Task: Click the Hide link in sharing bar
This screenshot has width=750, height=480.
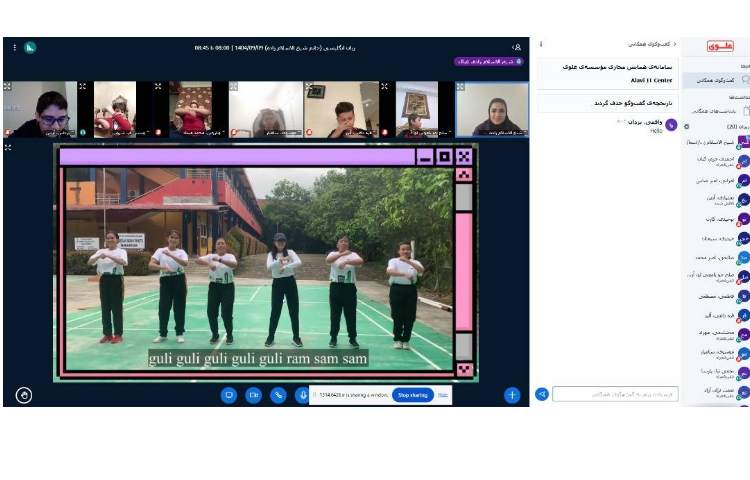Action: (x=443, y=395)
